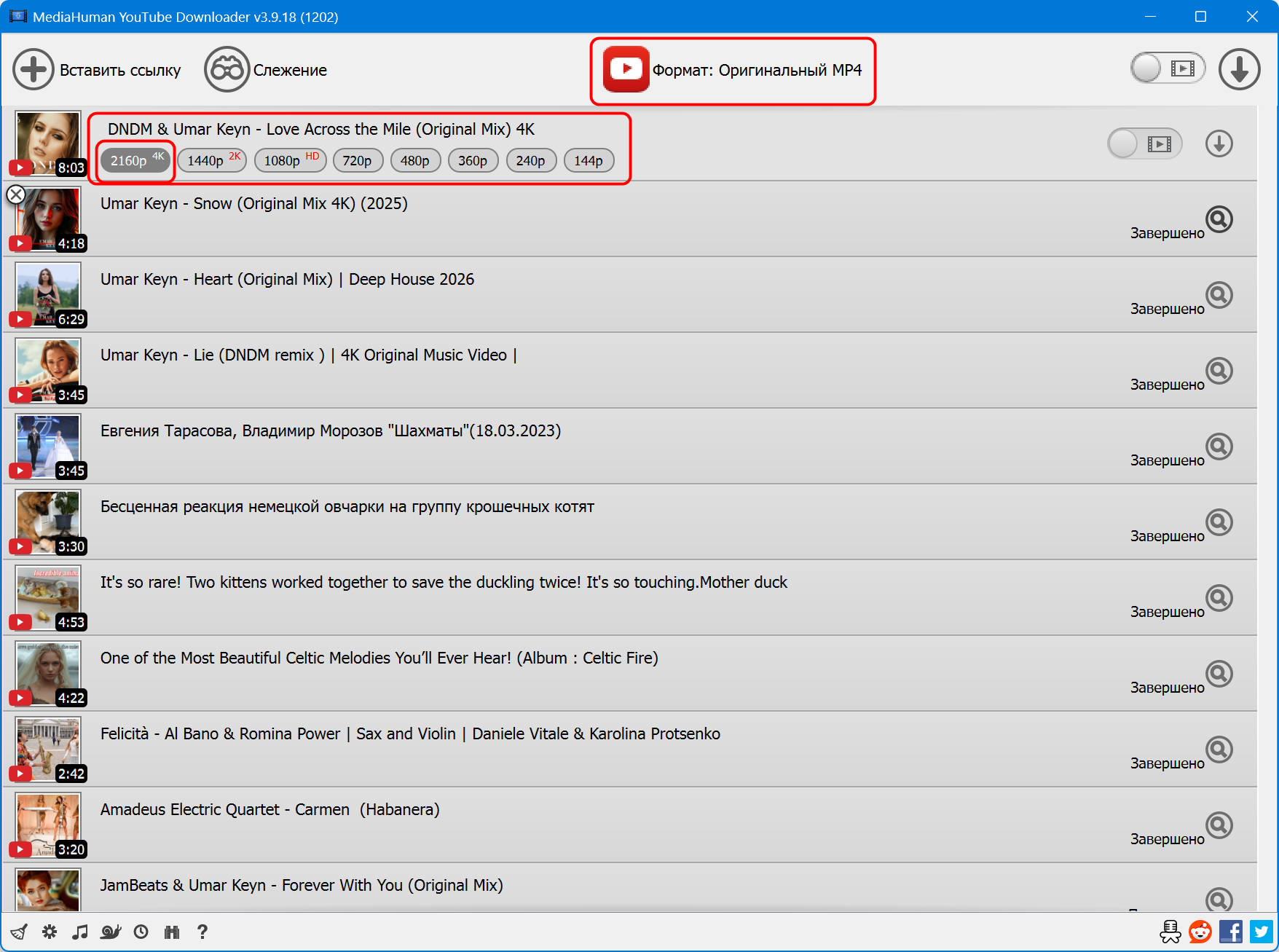
Task: Download the DNDM Love Across the Mile video
Action: coord(1219,143)
